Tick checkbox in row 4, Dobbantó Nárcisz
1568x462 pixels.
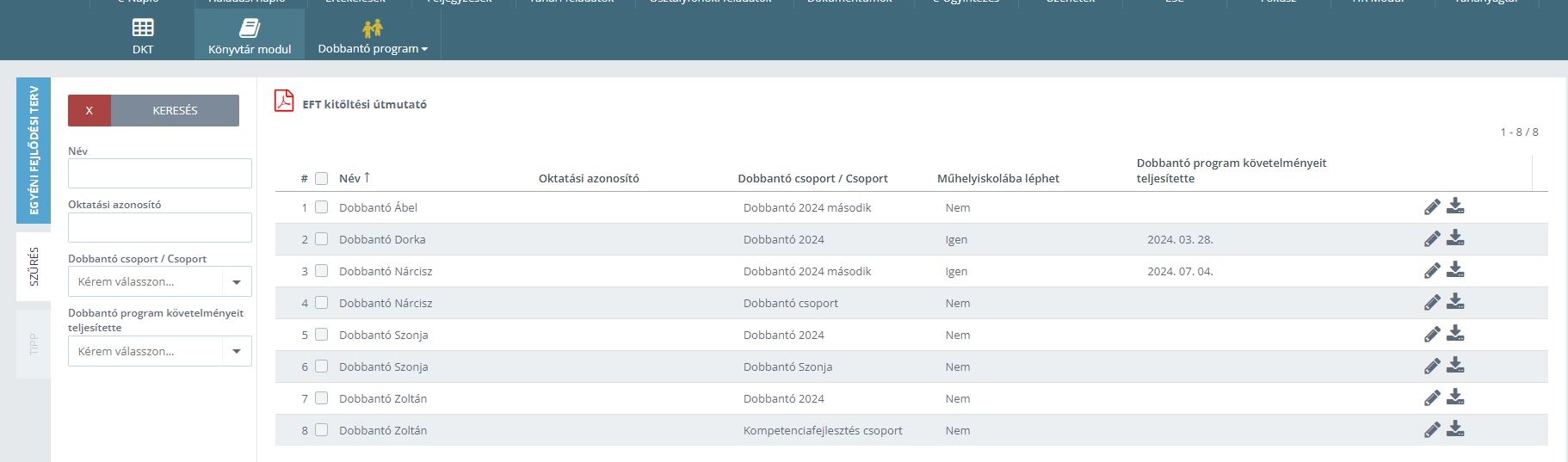point(322,303)
